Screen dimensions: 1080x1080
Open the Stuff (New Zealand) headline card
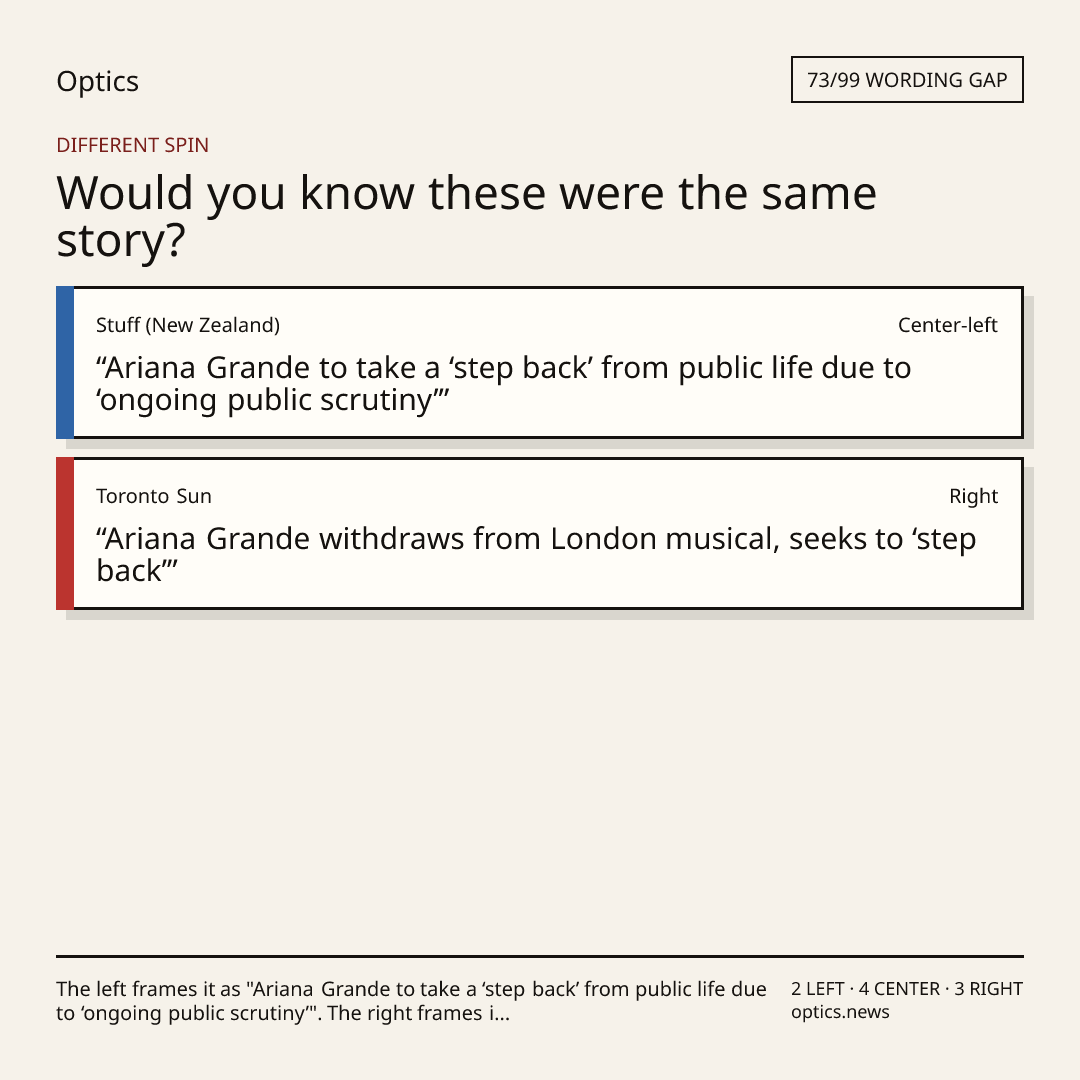pos(540,362)
